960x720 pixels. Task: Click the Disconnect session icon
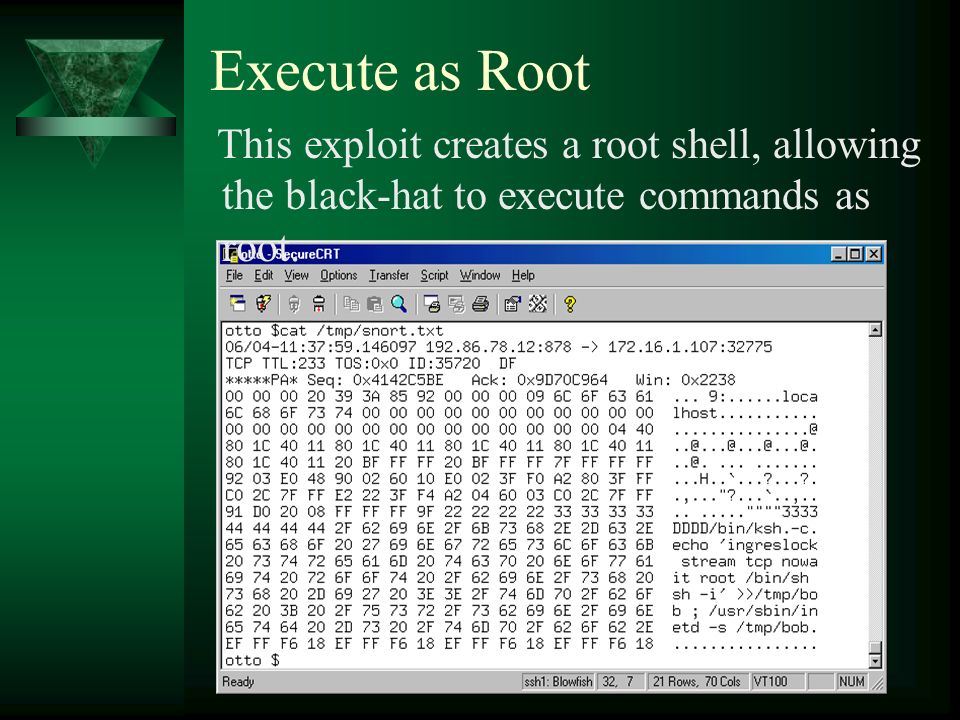click(319, 304)
